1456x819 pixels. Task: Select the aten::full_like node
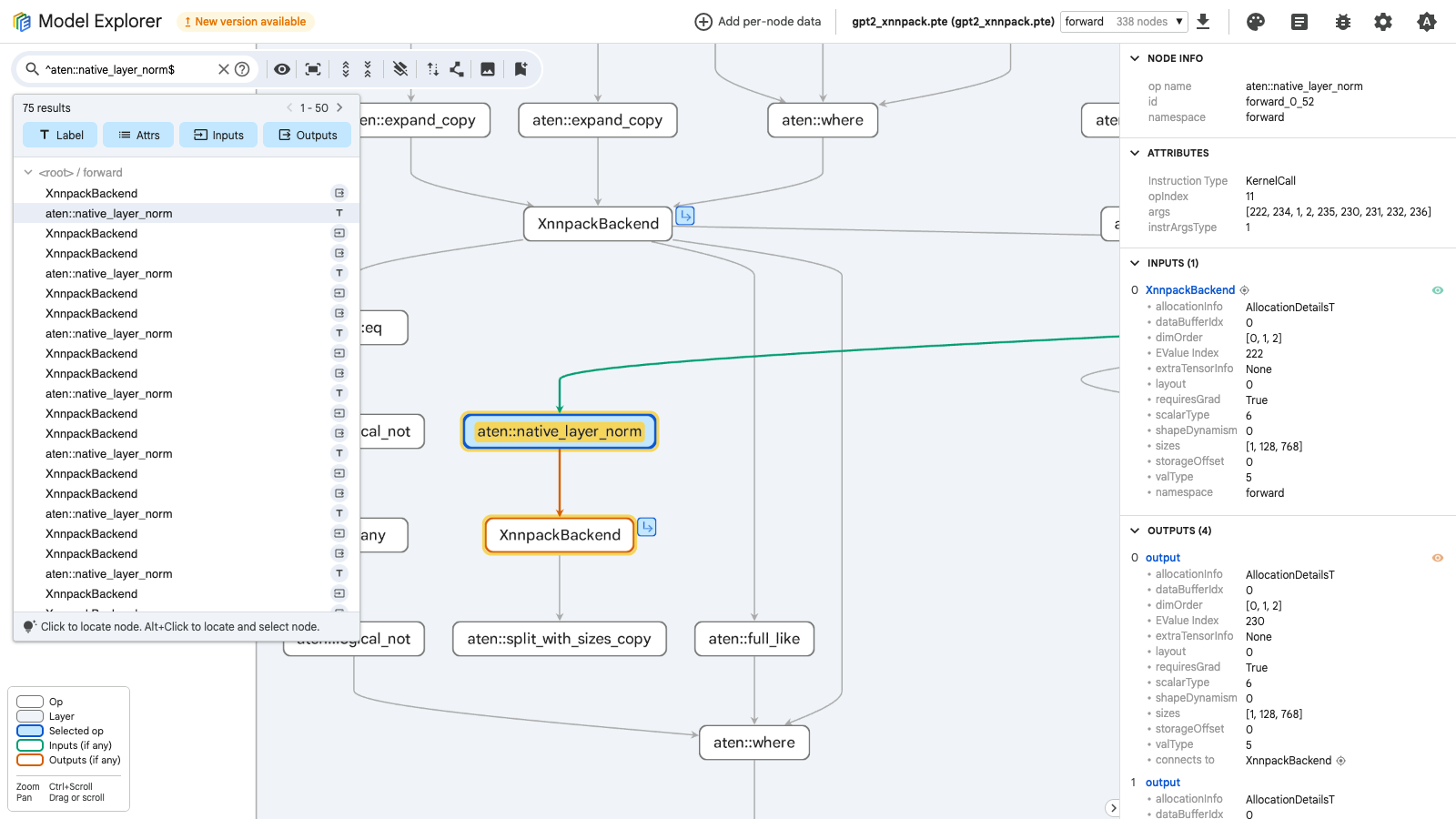[x=754, y=639]
